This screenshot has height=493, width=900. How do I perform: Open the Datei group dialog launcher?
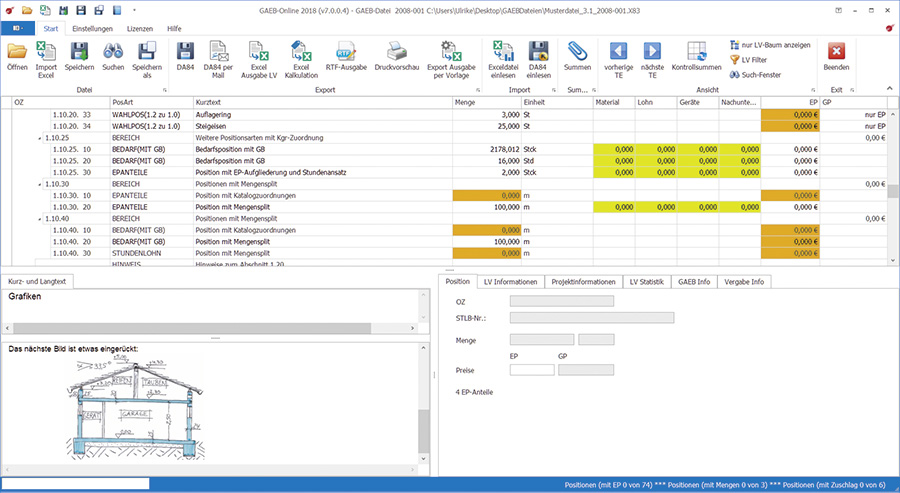165,90
